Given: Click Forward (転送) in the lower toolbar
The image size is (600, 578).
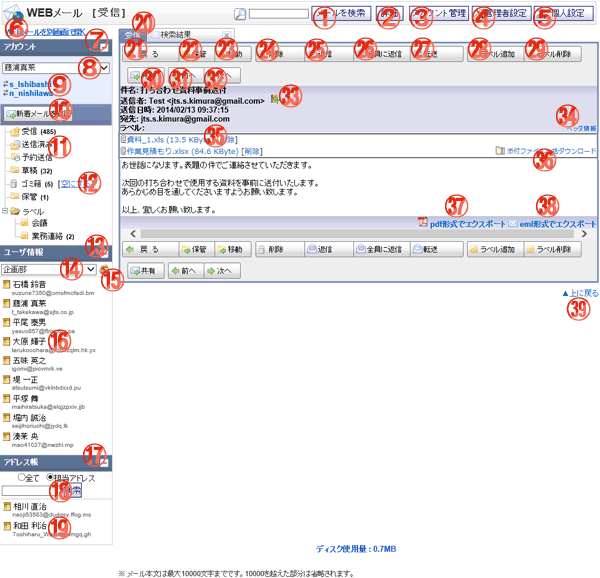Looking at the screenshot, I should tap(437, 249).
